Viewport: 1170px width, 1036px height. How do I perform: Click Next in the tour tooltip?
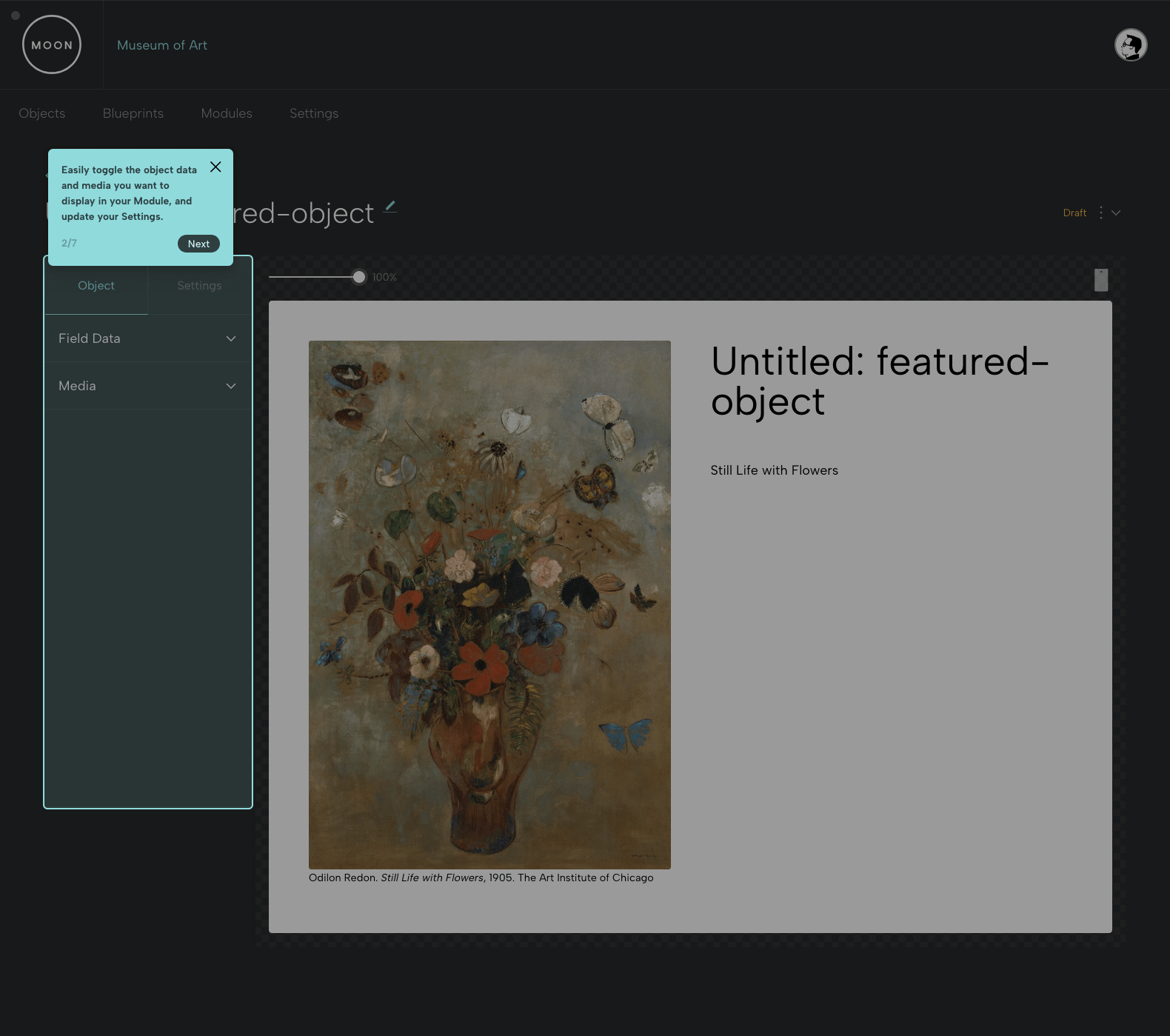click(198, 244)
